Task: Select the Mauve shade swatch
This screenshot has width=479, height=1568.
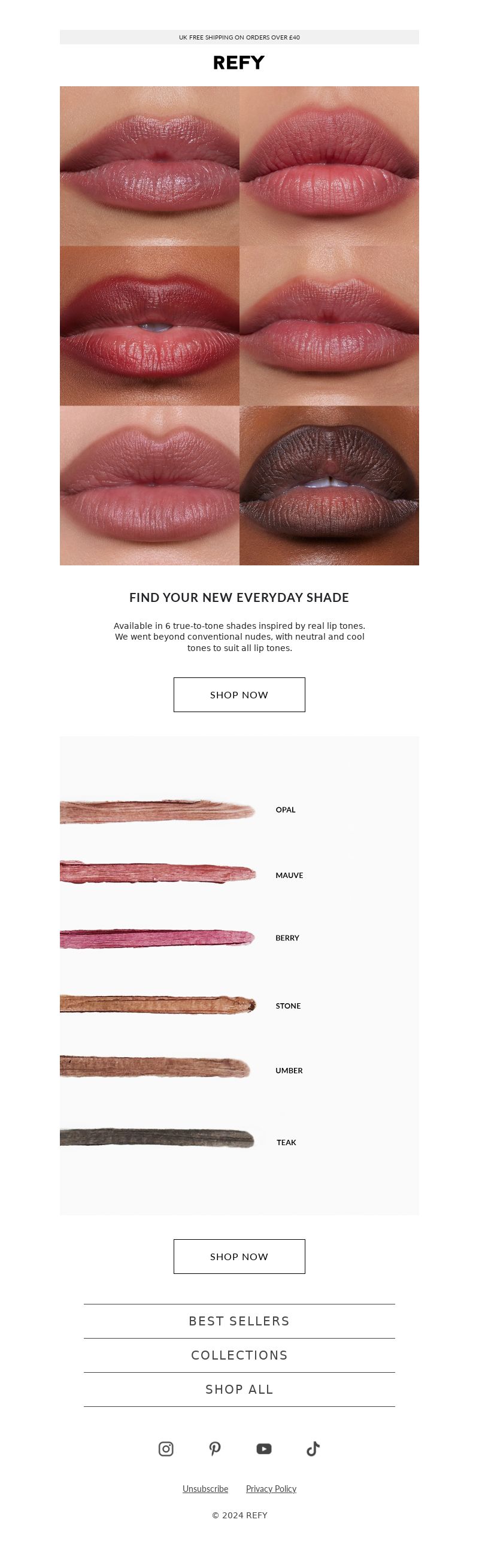Action: pos(157,872)
